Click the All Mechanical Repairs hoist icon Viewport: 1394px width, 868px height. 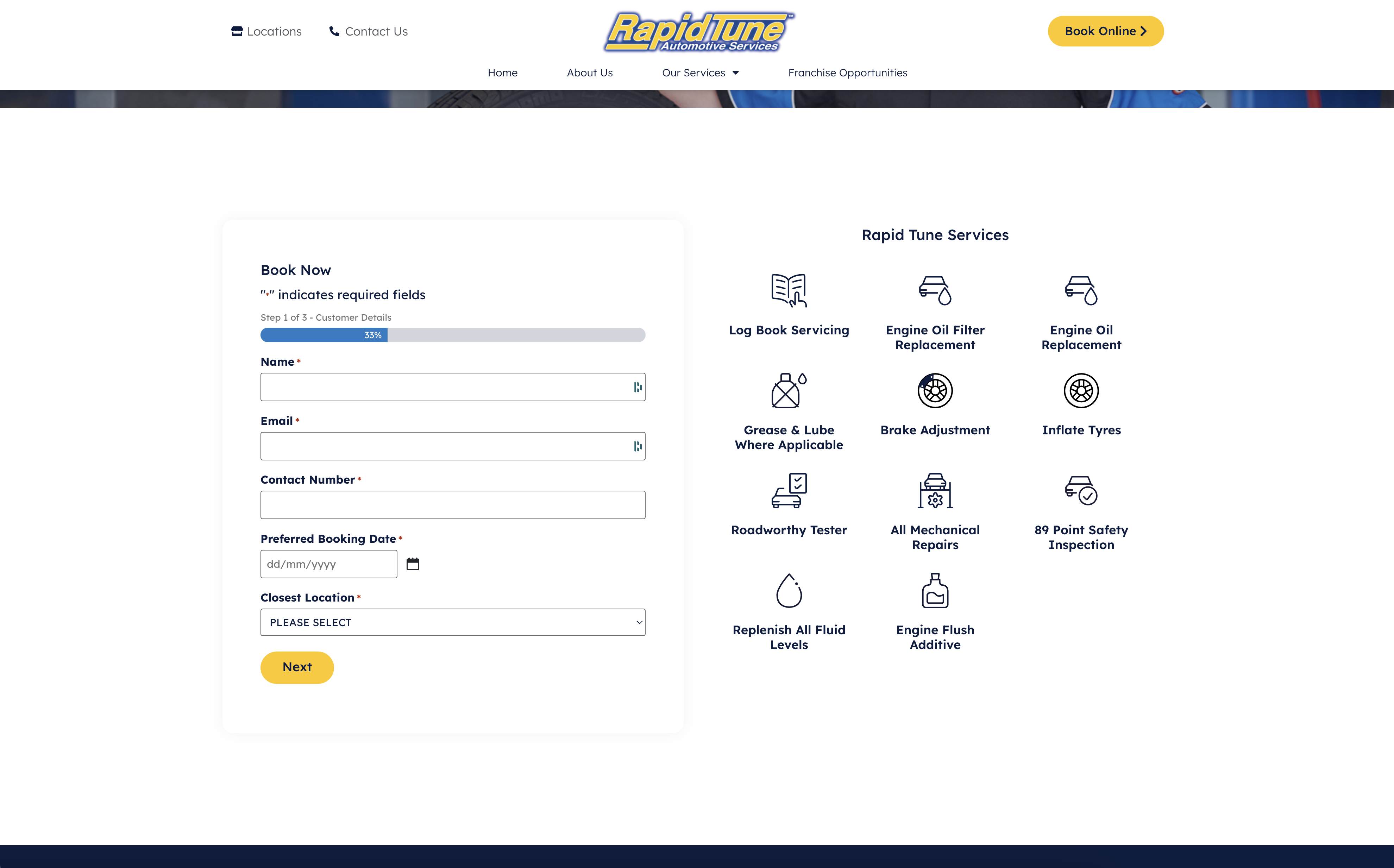[x=935, y=490]
